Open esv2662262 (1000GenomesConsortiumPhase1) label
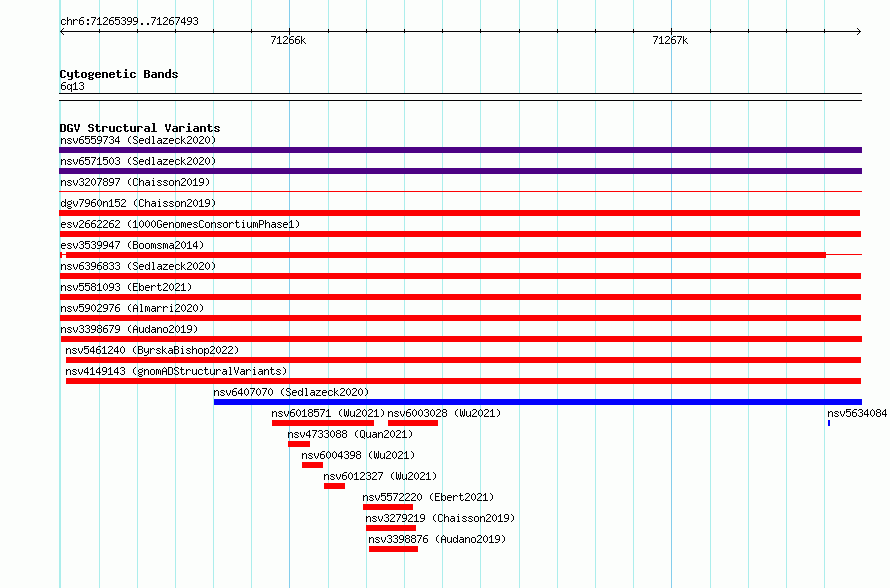Screen dimensions: 890x588 (180, 224)
